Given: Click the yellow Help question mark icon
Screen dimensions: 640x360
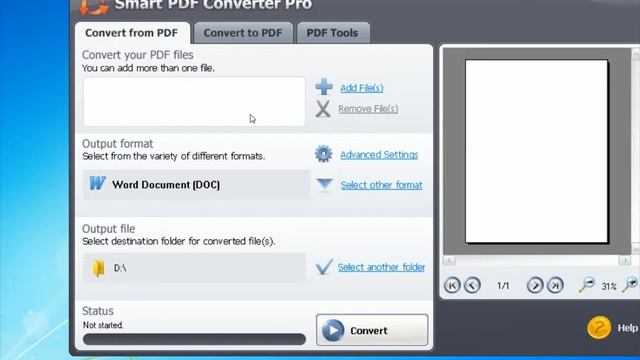Looking at the screenshot, I should coord(599,327).
